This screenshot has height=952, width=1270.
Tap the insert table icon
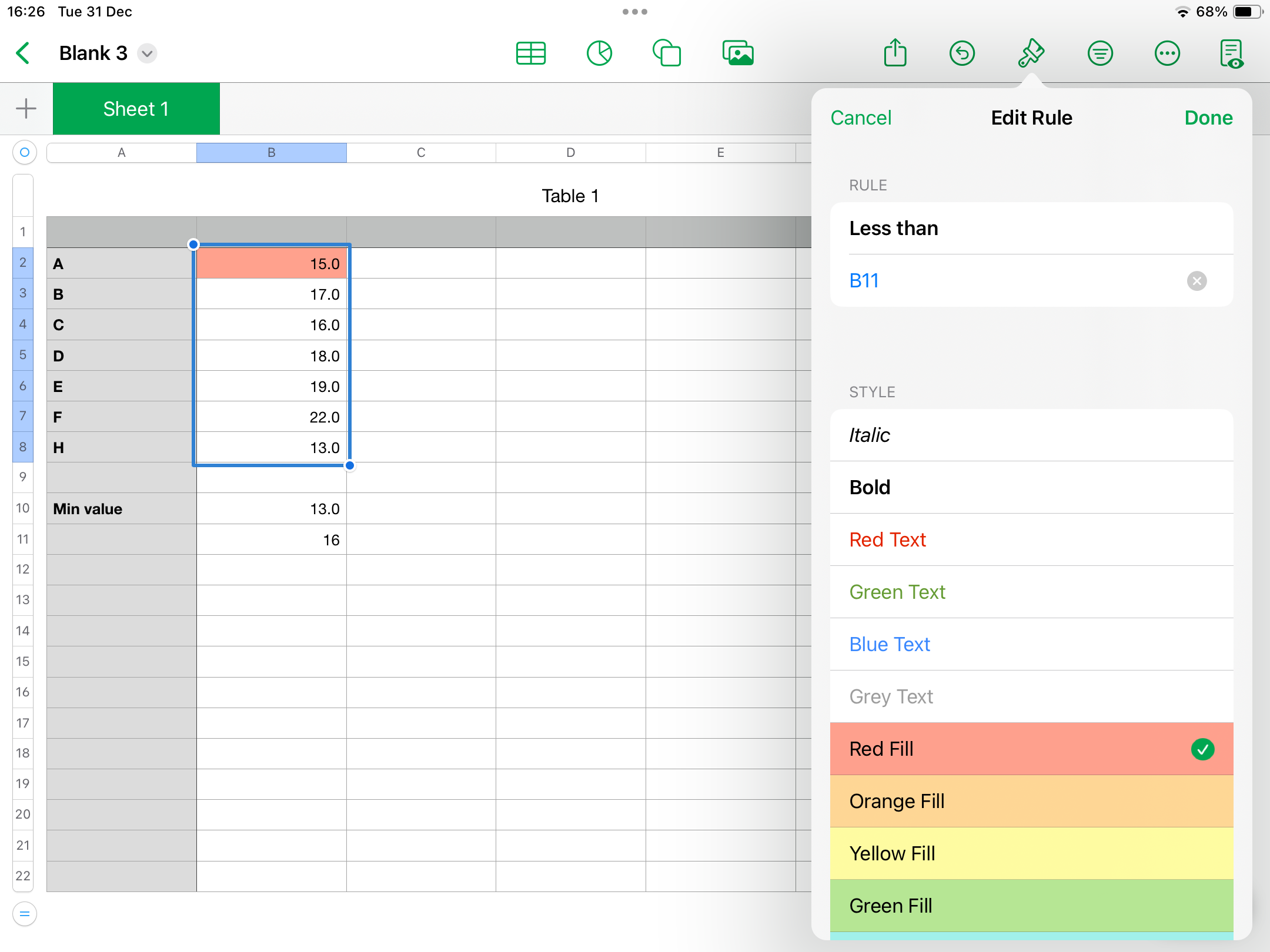530,53
